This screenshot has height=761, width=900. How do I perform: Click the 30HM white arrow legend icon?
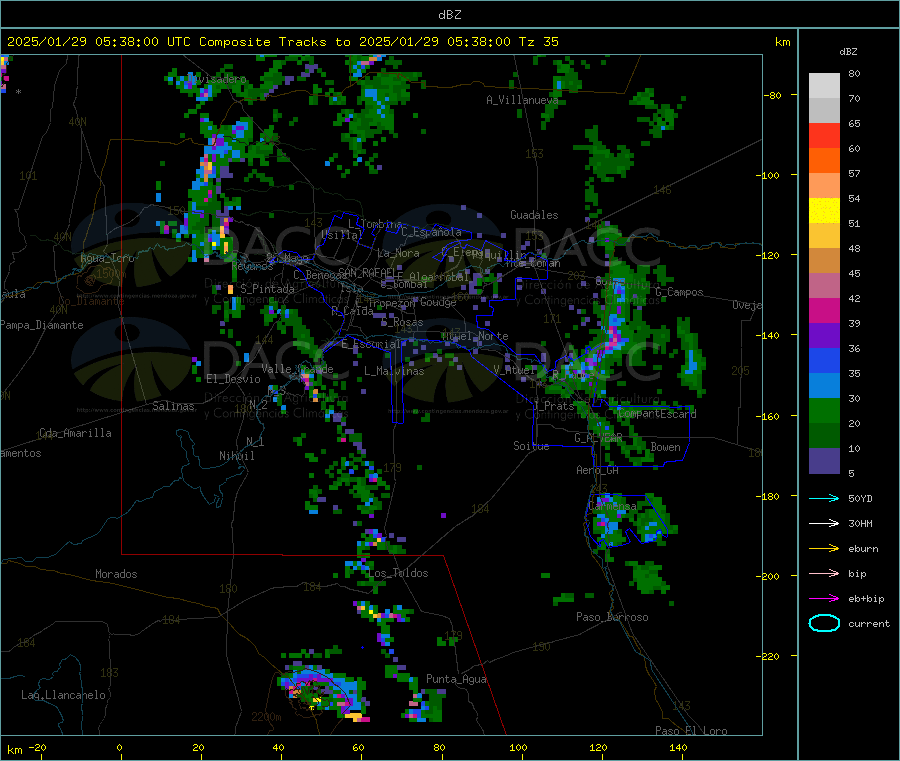(x=824, y=523)
